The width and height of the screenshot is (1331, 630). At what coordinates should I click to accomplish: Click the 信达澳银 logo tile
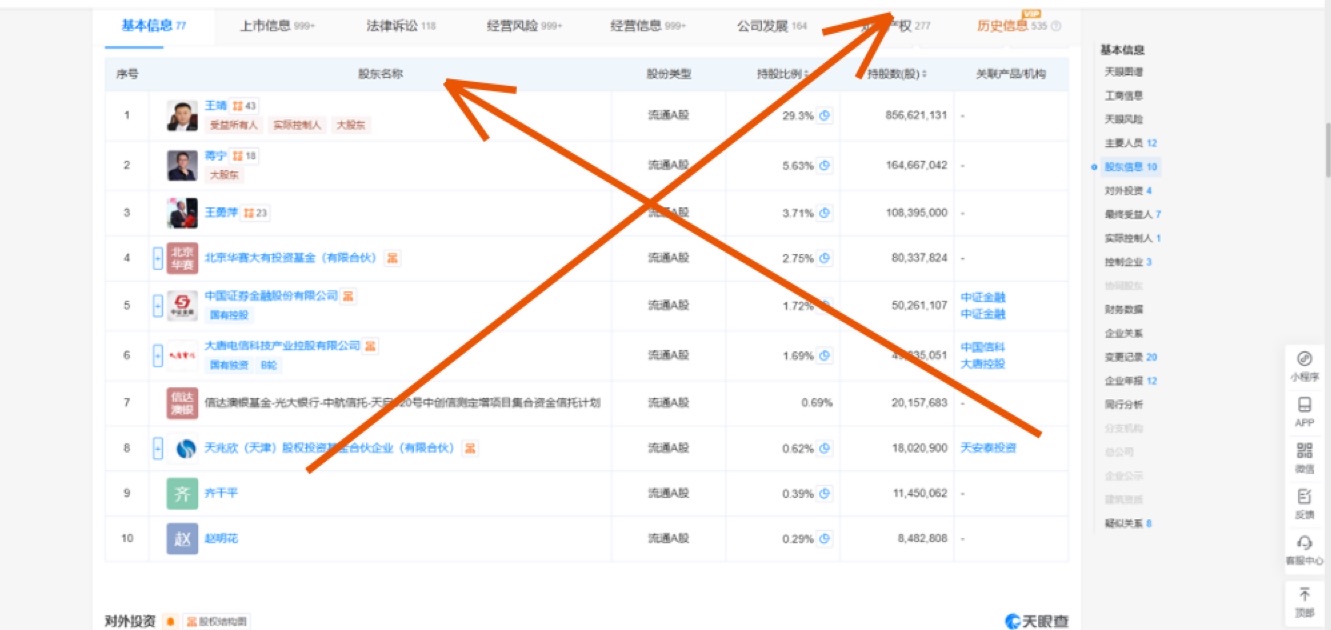pyautogui.click(x=182, y=403)
